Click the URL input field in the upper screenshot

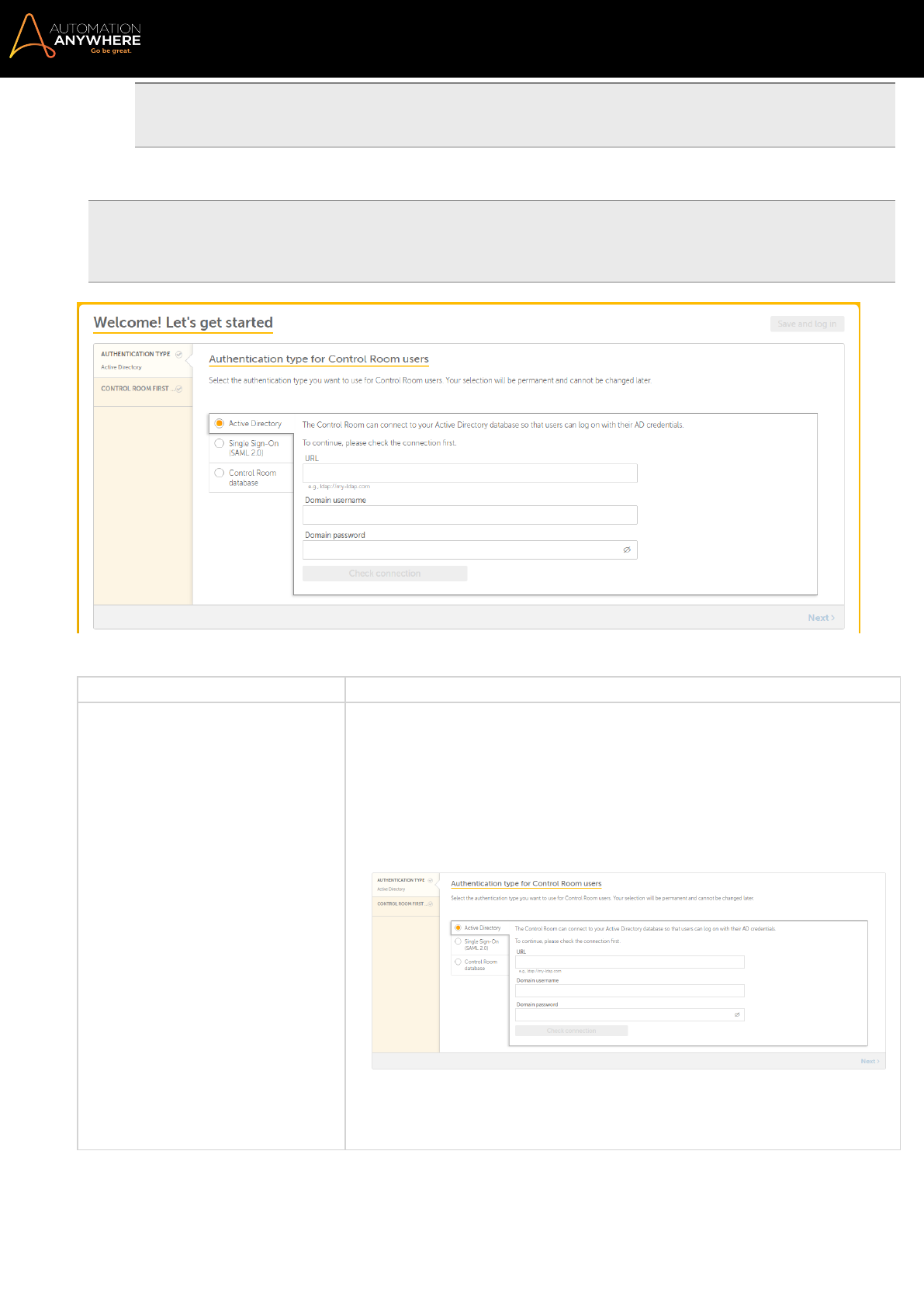pyautogui.click(x=470, y=473)
